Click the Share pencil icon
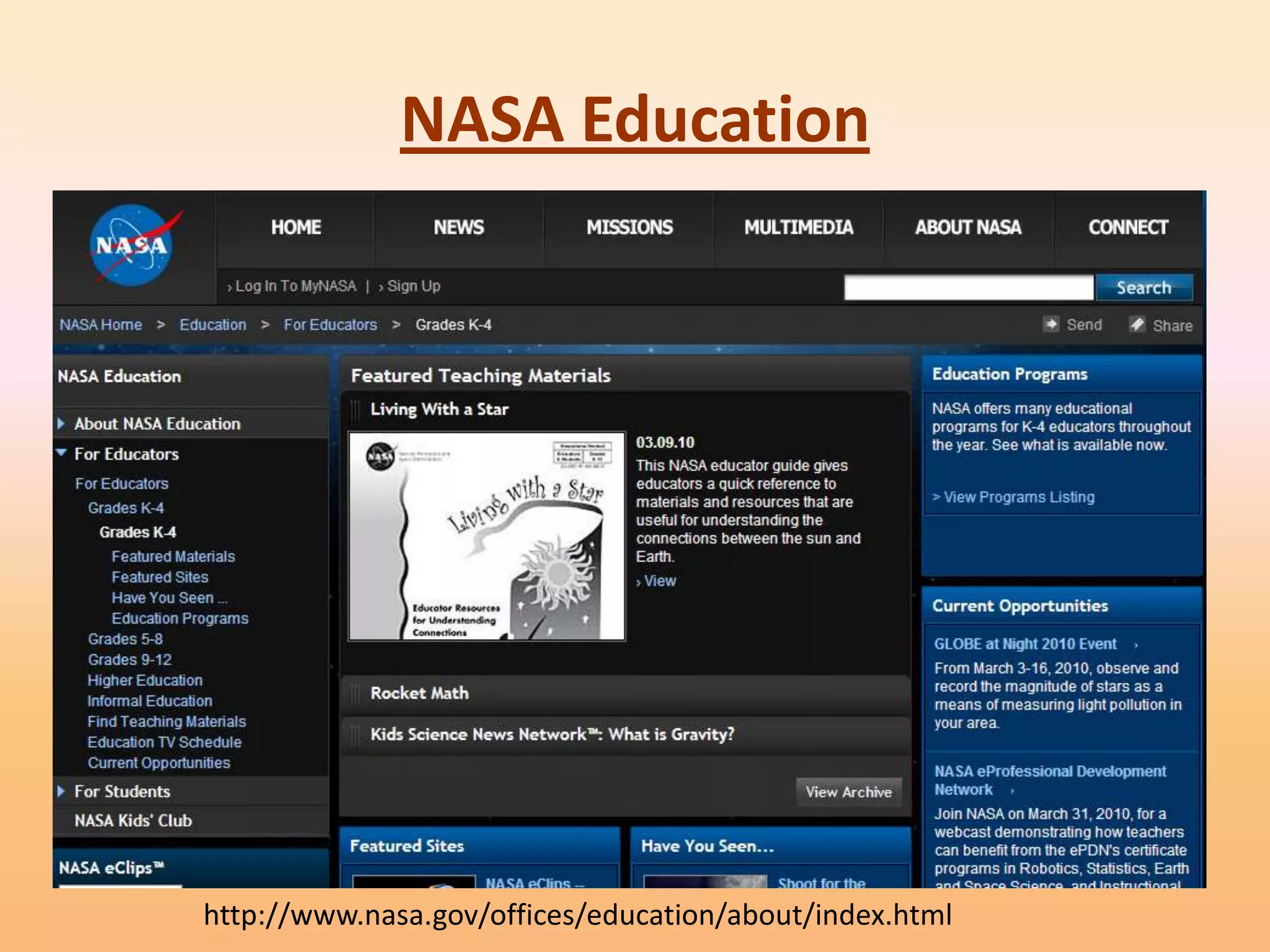The height and width of the screenshot is (952, 1270). [x=1137, y=324]
